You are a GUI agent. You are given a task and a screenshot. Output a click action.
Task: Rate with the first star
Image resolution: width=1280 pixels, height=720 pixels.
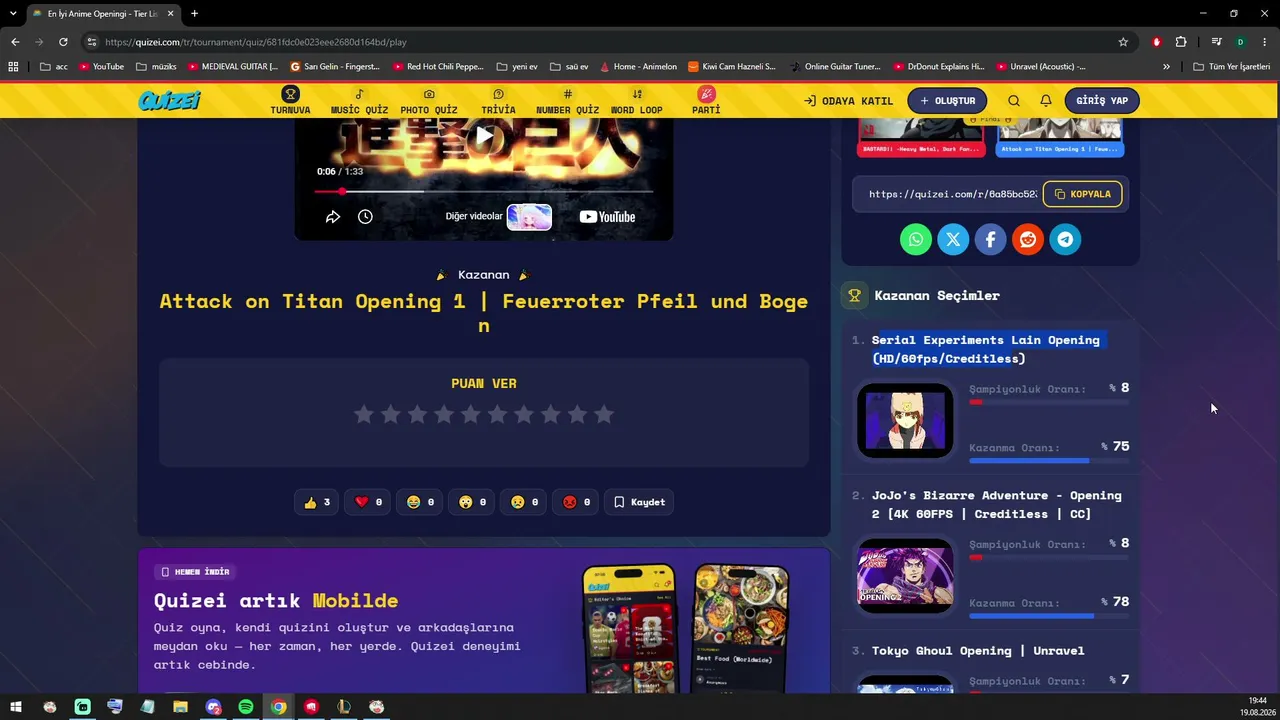click(364, 414)
